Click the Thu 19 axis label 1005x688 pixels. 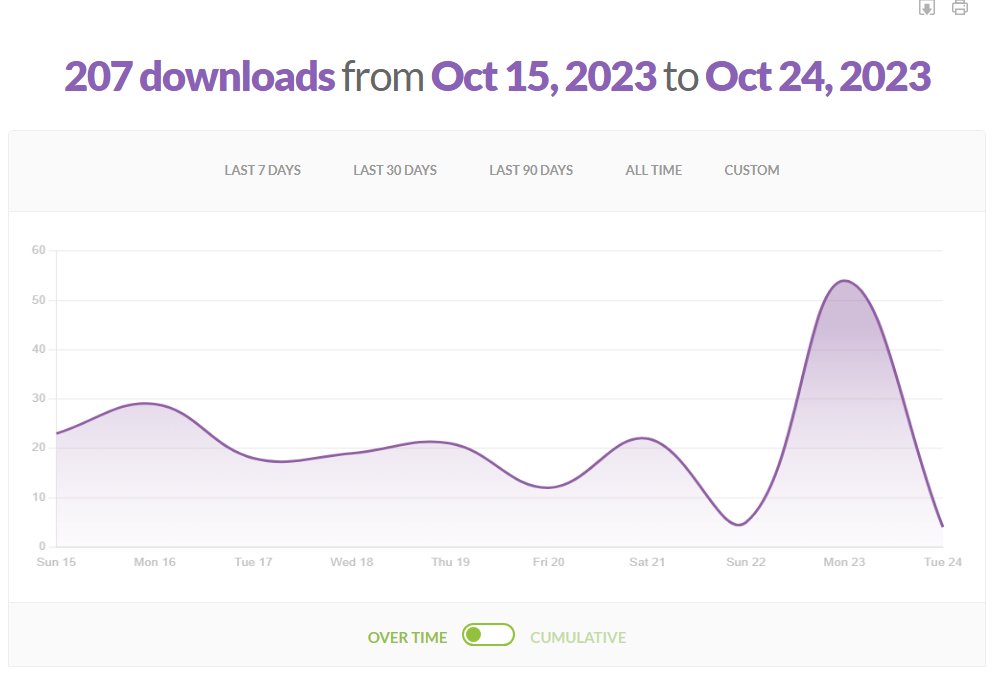451,562
